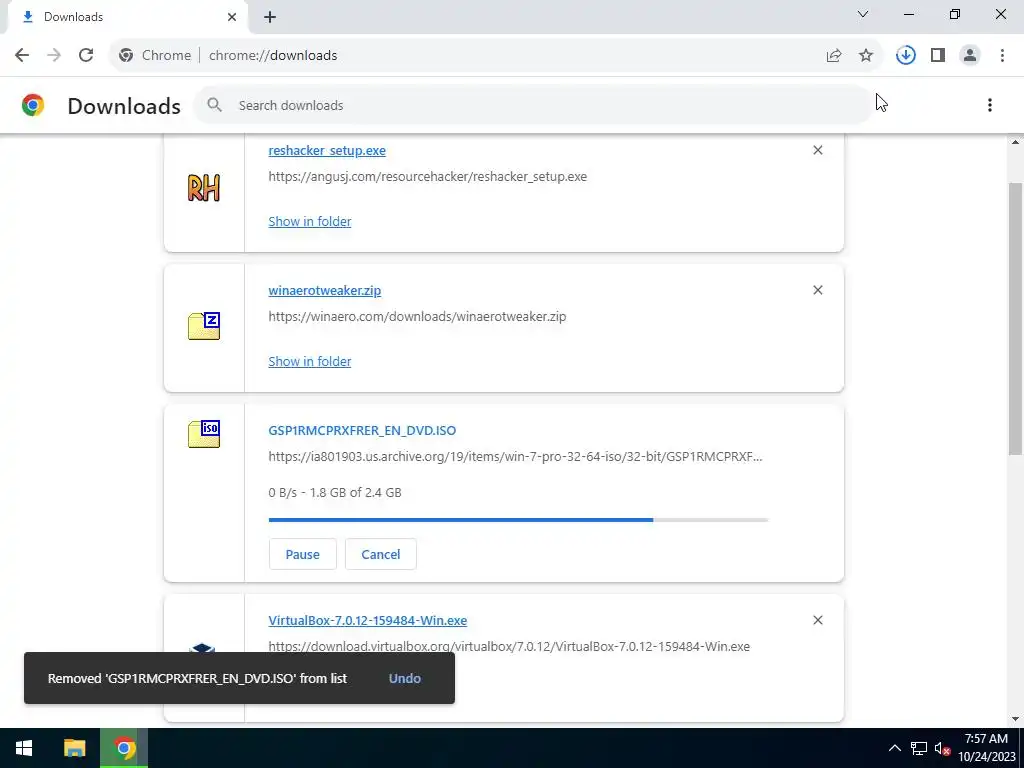Remove reshacker_setup.exe from list
This screenshot has width=1024, height=768.
pyautogui.click(x=818, y=150)
